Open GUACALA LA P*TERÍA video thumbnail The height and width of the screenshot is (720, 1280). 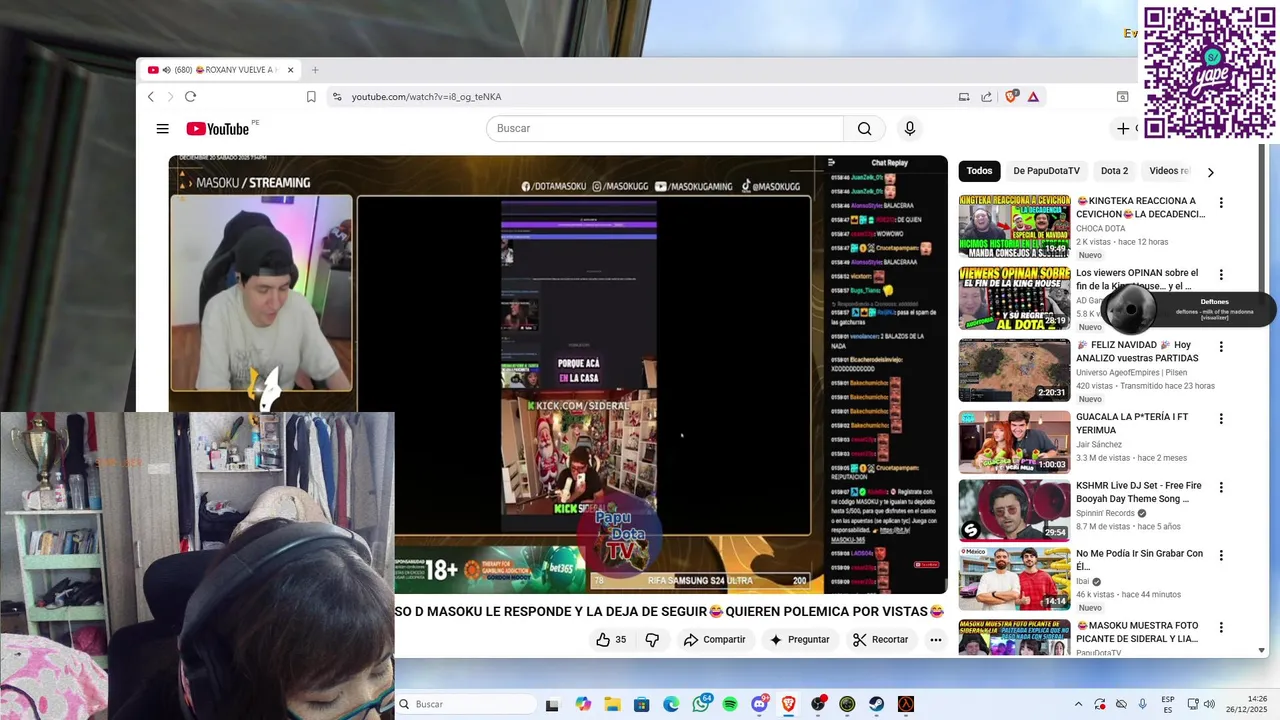[1014, 441]
